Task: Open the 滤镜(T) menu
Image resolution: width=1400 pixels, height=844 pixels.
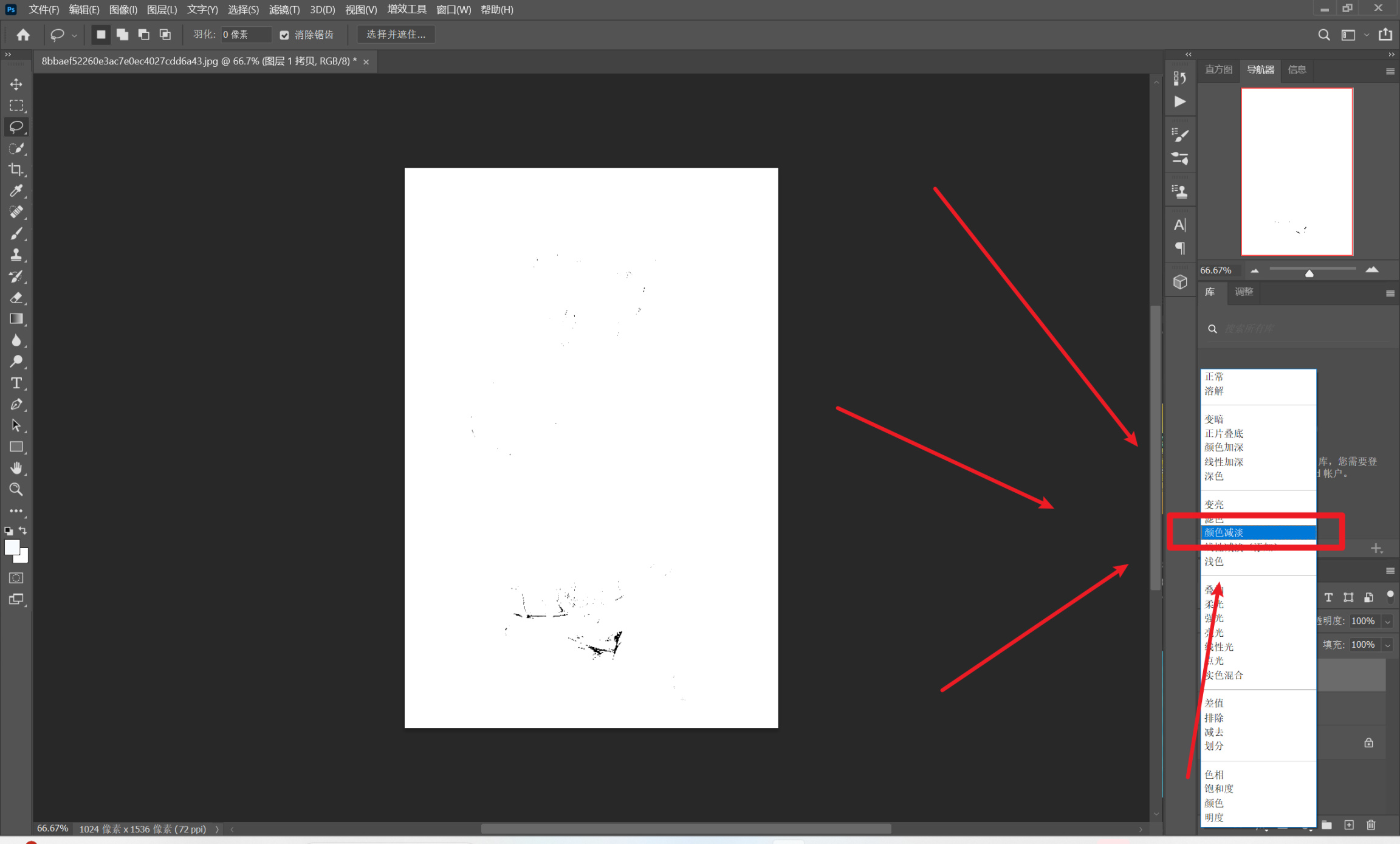Action: click(284, 10)
